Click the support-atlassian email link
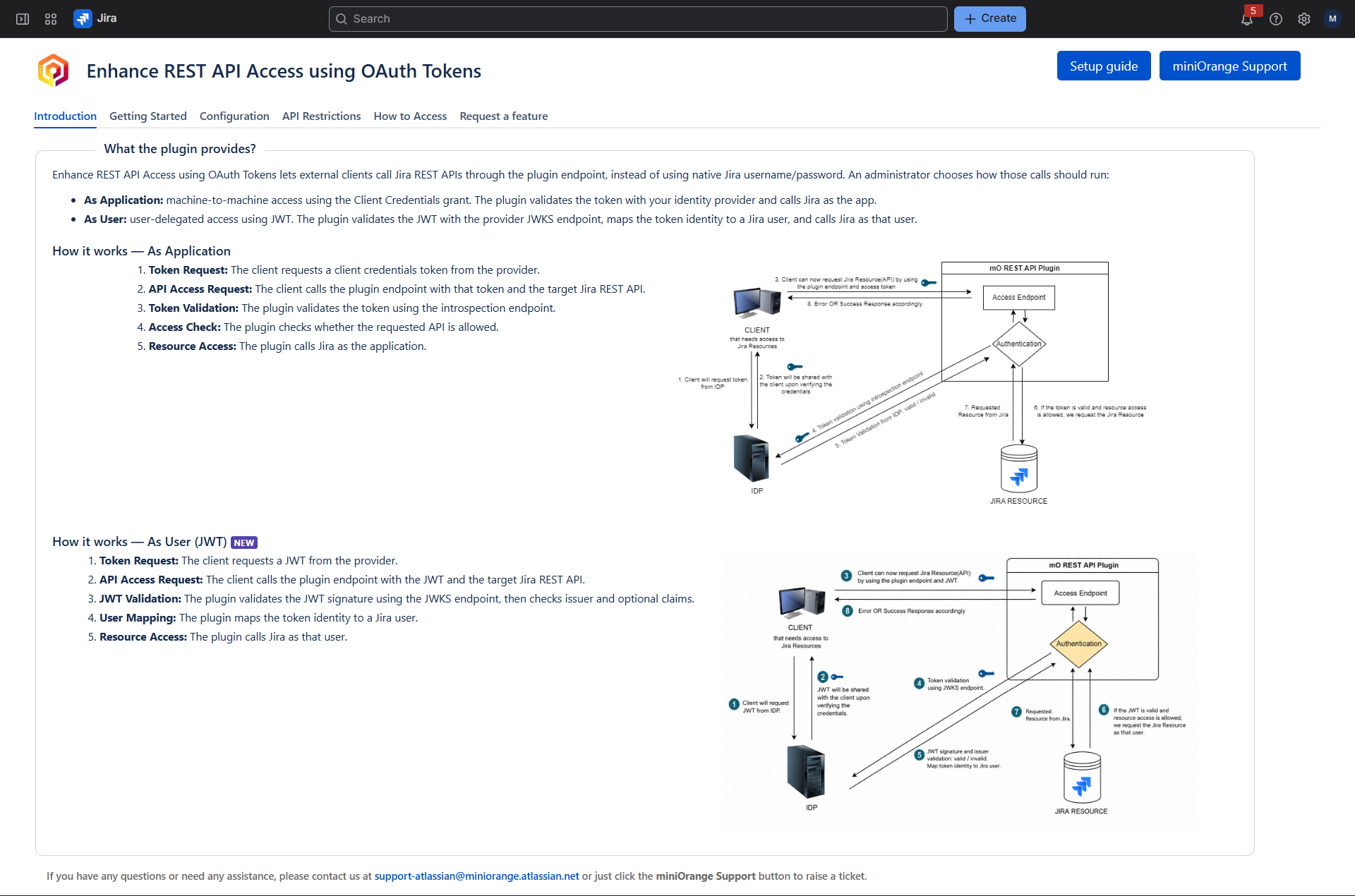The width and height of the screenshot is (1355, 896). [x=476, y=876]
